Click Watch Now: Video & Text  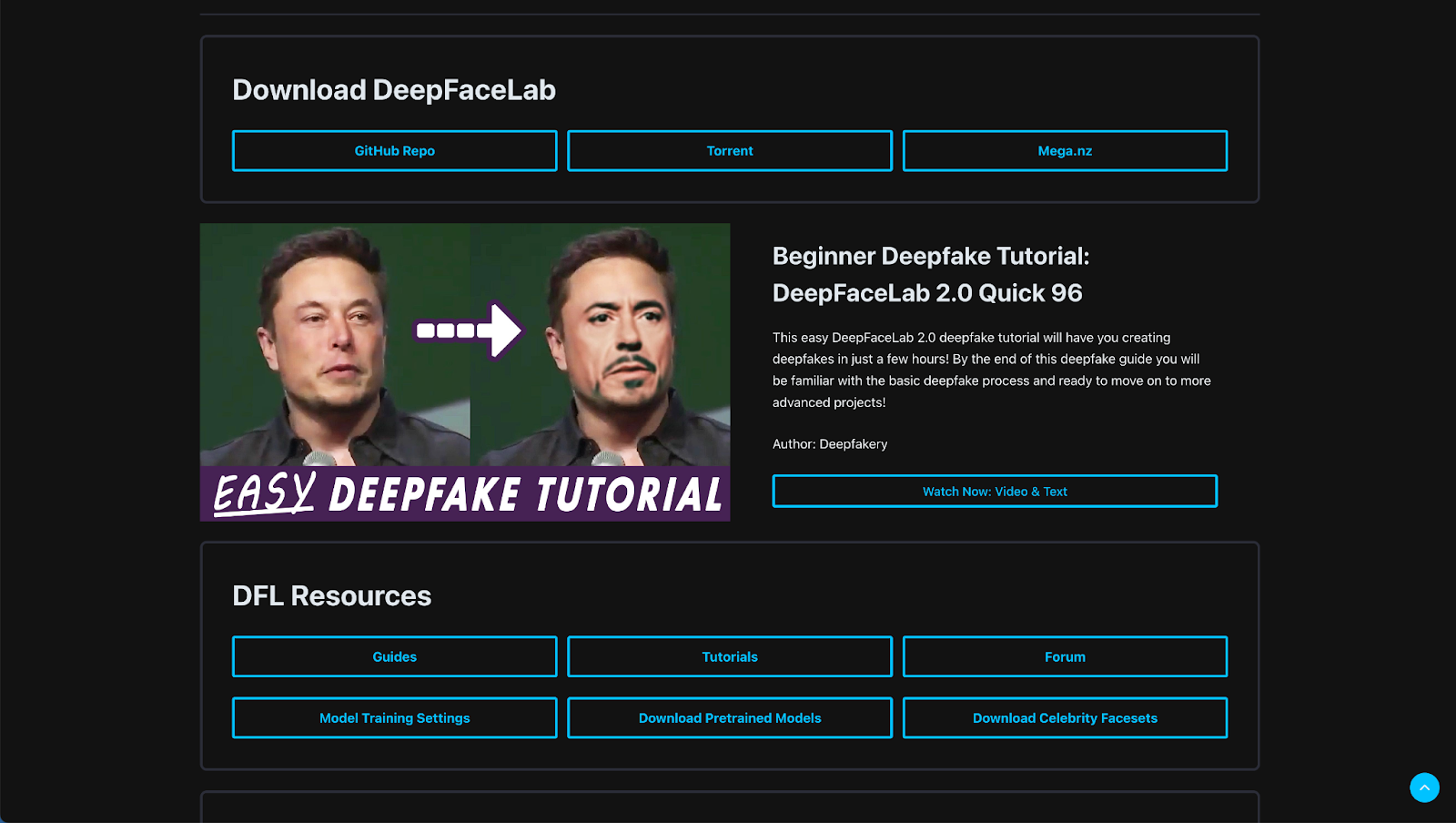[x=994, y=491]
